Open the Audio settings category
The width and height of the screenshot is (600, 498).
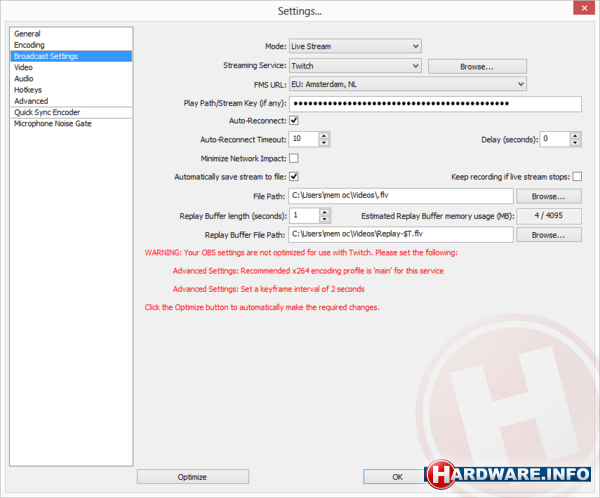click(x=71, y=78)
